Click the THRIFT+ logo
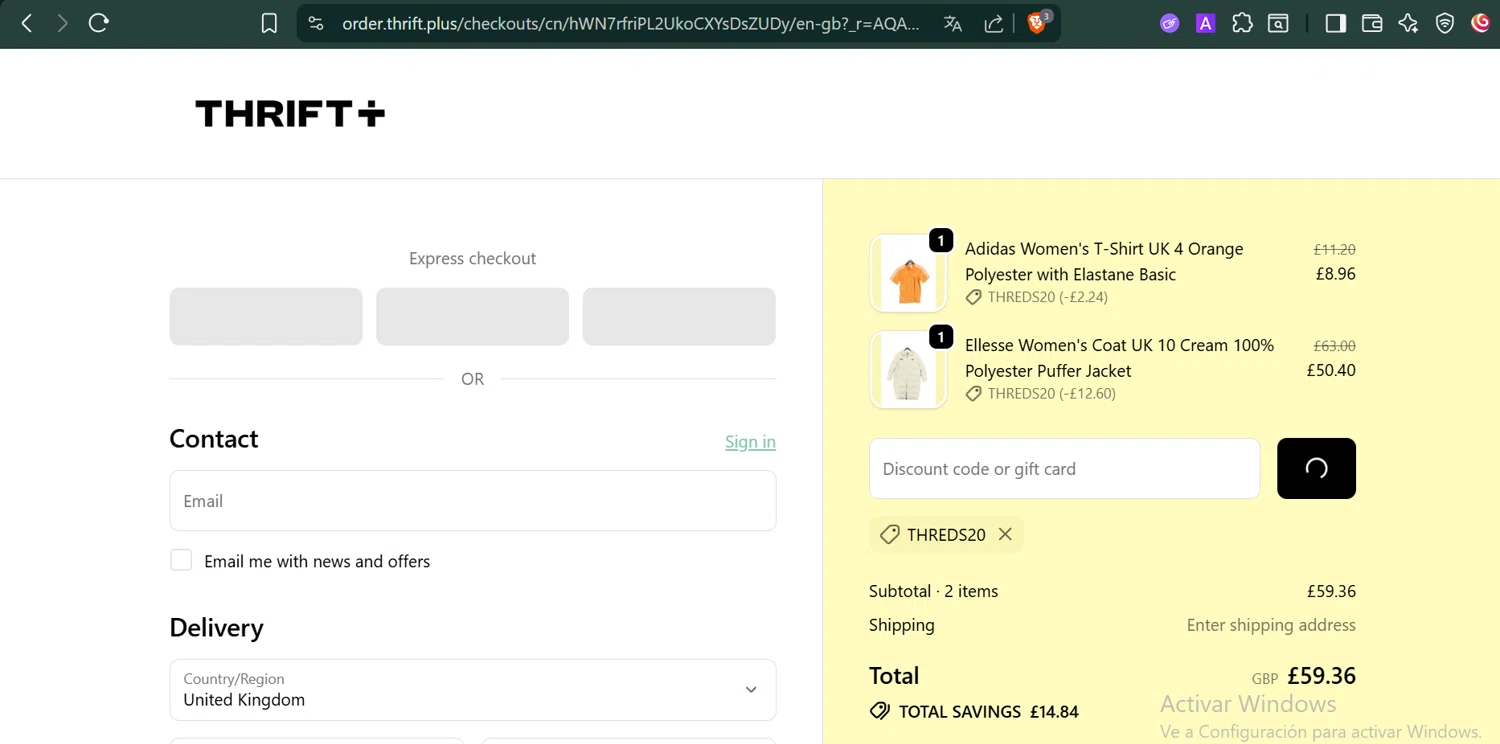 [x=290, y=113]
